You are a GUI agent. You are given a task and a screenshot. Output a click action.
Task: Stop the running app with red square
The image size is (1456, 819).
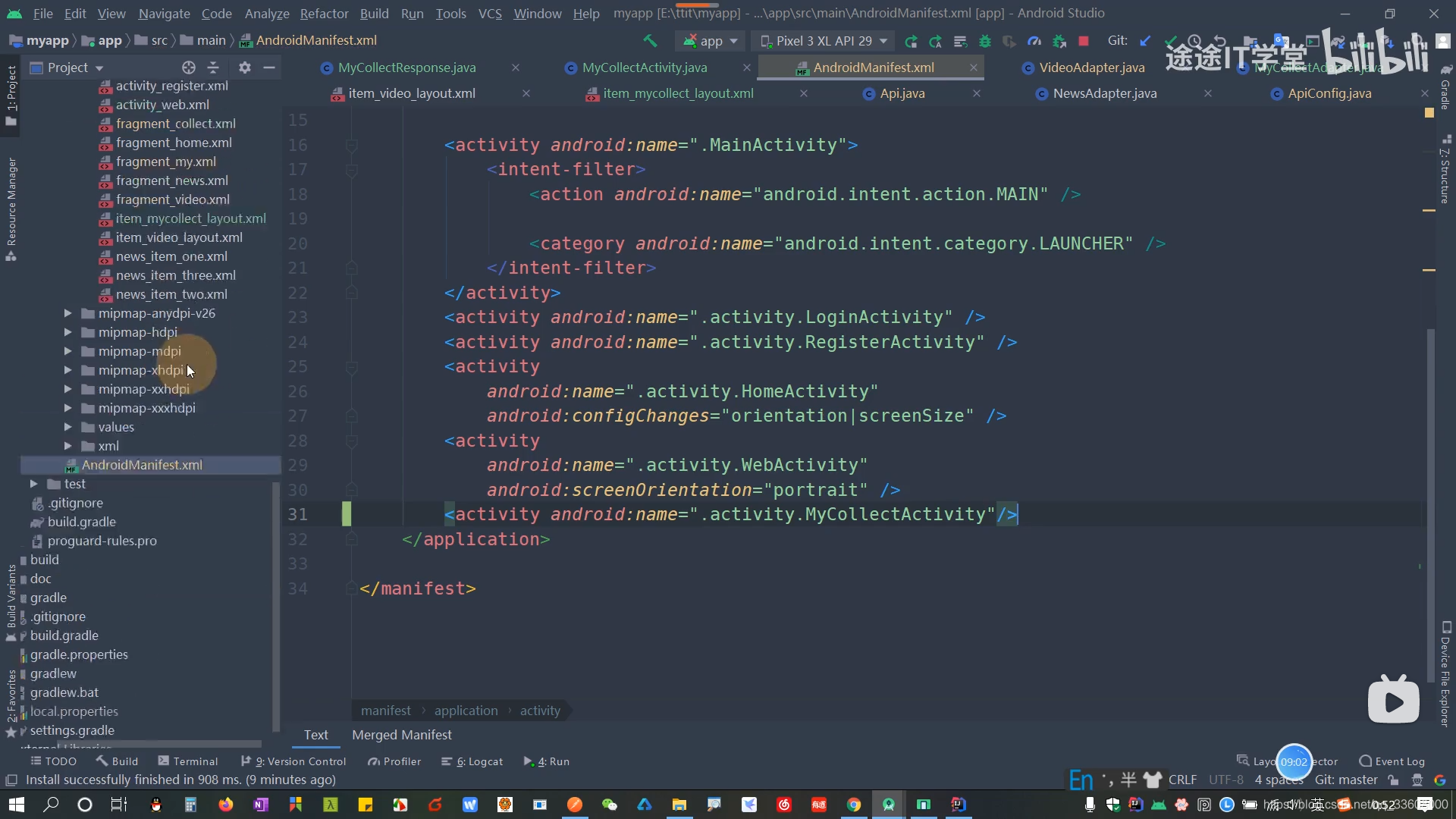click(1084, 41)
